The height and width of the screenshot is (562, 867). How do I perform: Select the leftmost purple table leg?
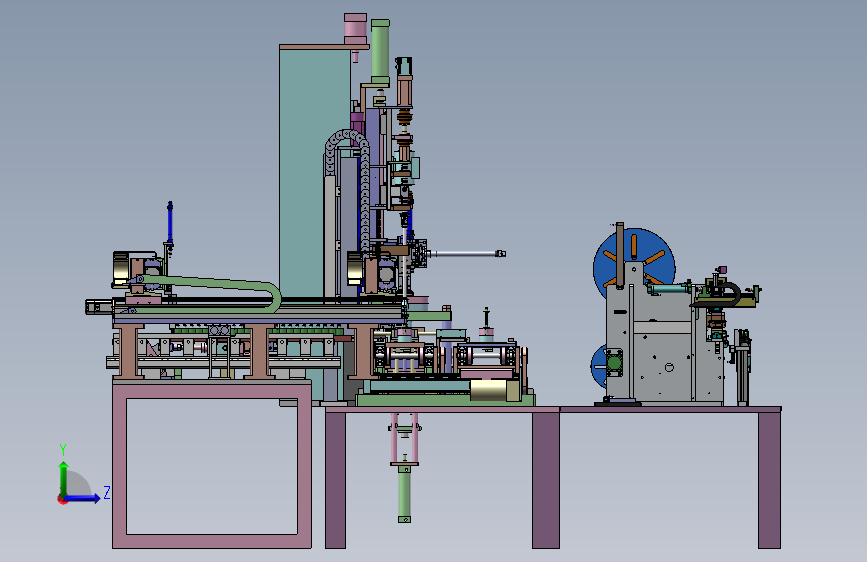[x=335, y=480]
